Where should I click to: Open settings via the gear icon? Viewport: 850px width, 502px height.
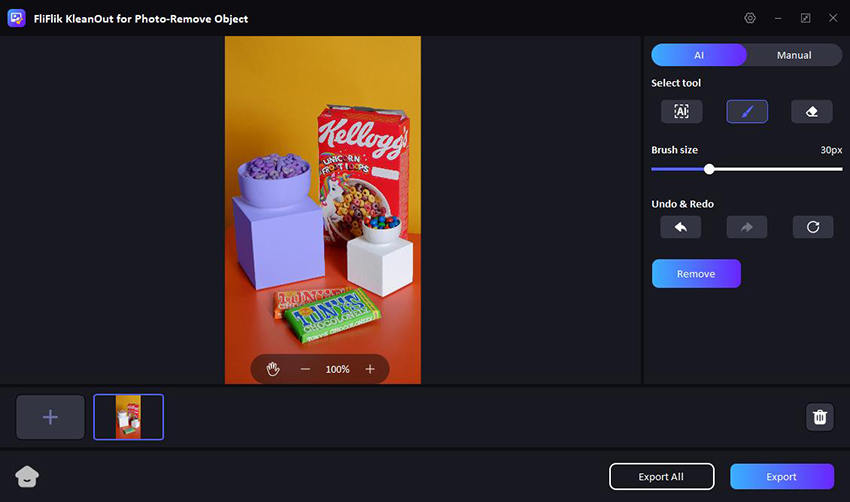click(x=750, y=18)
